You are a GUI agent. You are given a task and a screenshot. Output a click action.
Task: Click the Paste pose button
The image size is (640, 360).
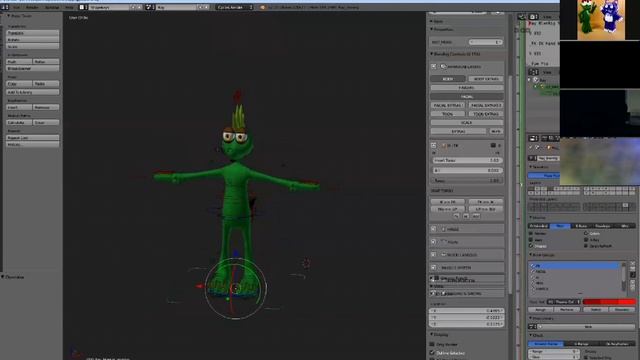[x=46, y=84]
